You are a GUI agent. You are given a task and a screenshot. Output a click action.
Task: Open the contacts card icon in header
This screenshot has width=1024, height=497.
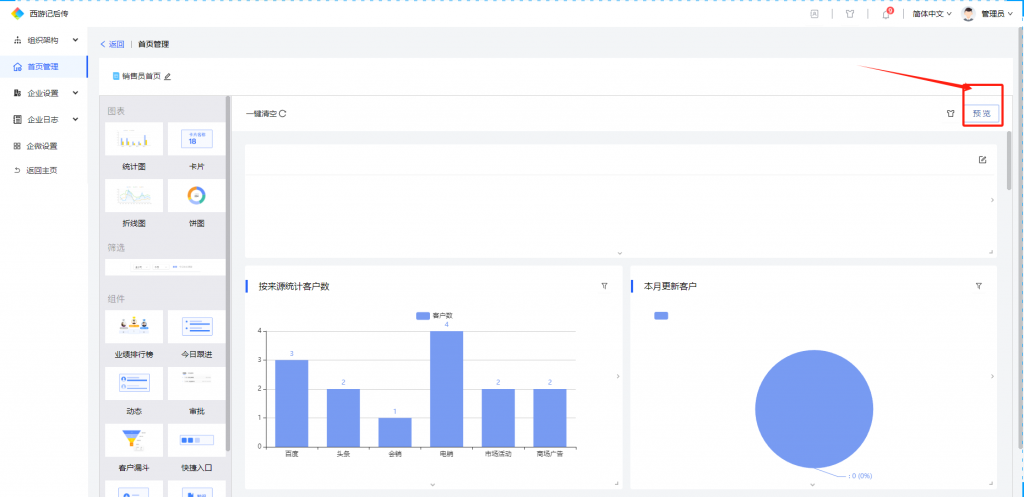pos(814,14)
